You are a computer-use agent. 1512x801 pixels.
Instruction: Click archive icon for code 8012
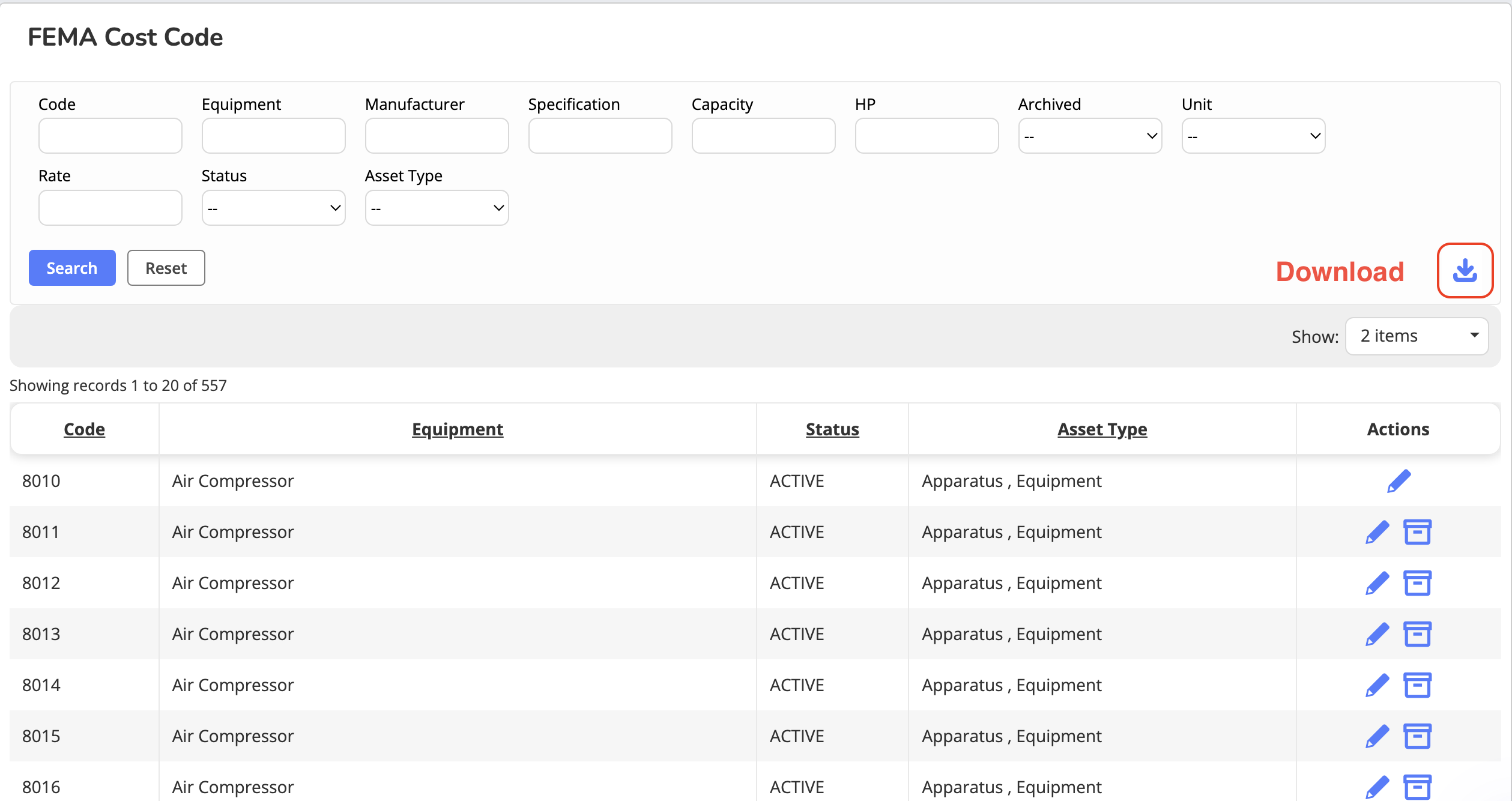1417,583
